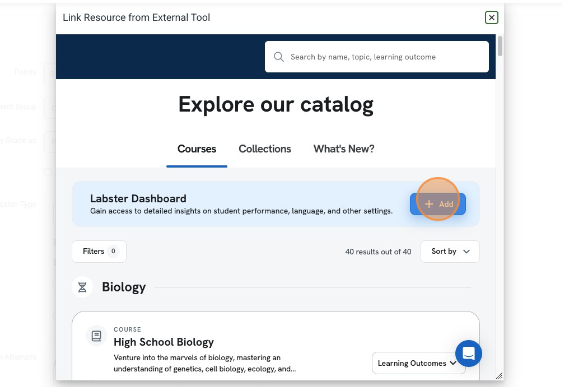Open the chat support bubble
Image resolution: width=562 pixels, height=390 pixels.
click(468, 353)
